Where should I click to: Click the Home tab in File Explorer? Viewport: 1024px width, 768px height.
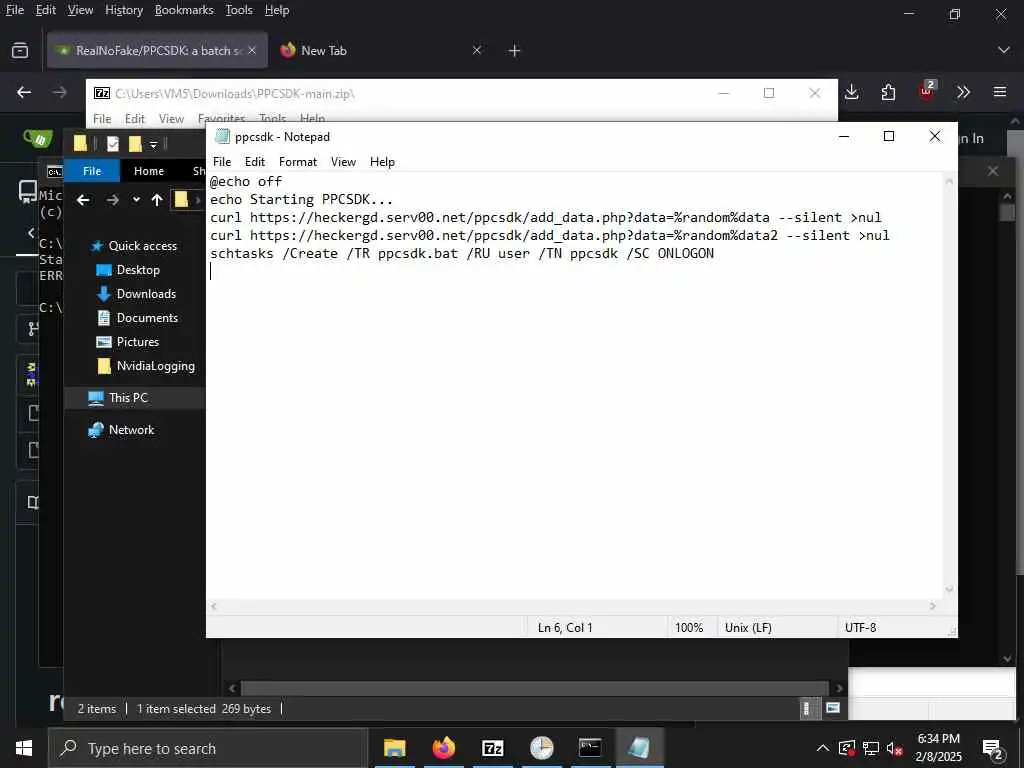pos(149,171)
